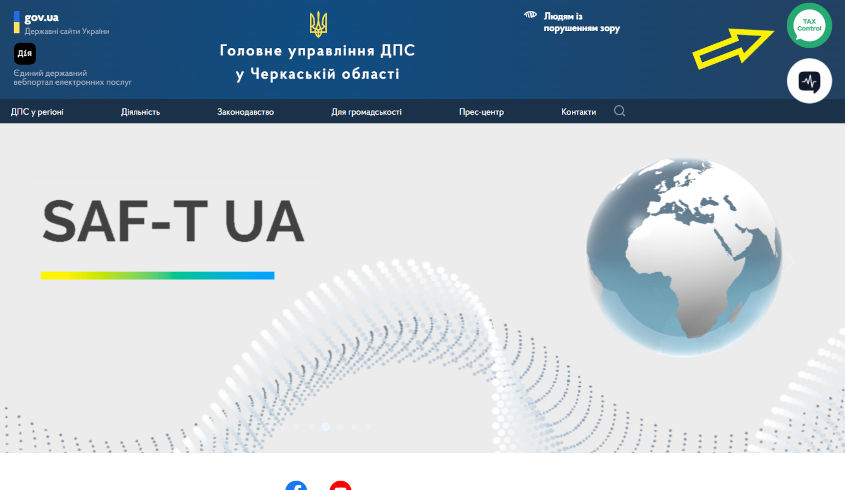Click the red YouTube icon
Screen dimensions: 845x490
pos(340,486)
